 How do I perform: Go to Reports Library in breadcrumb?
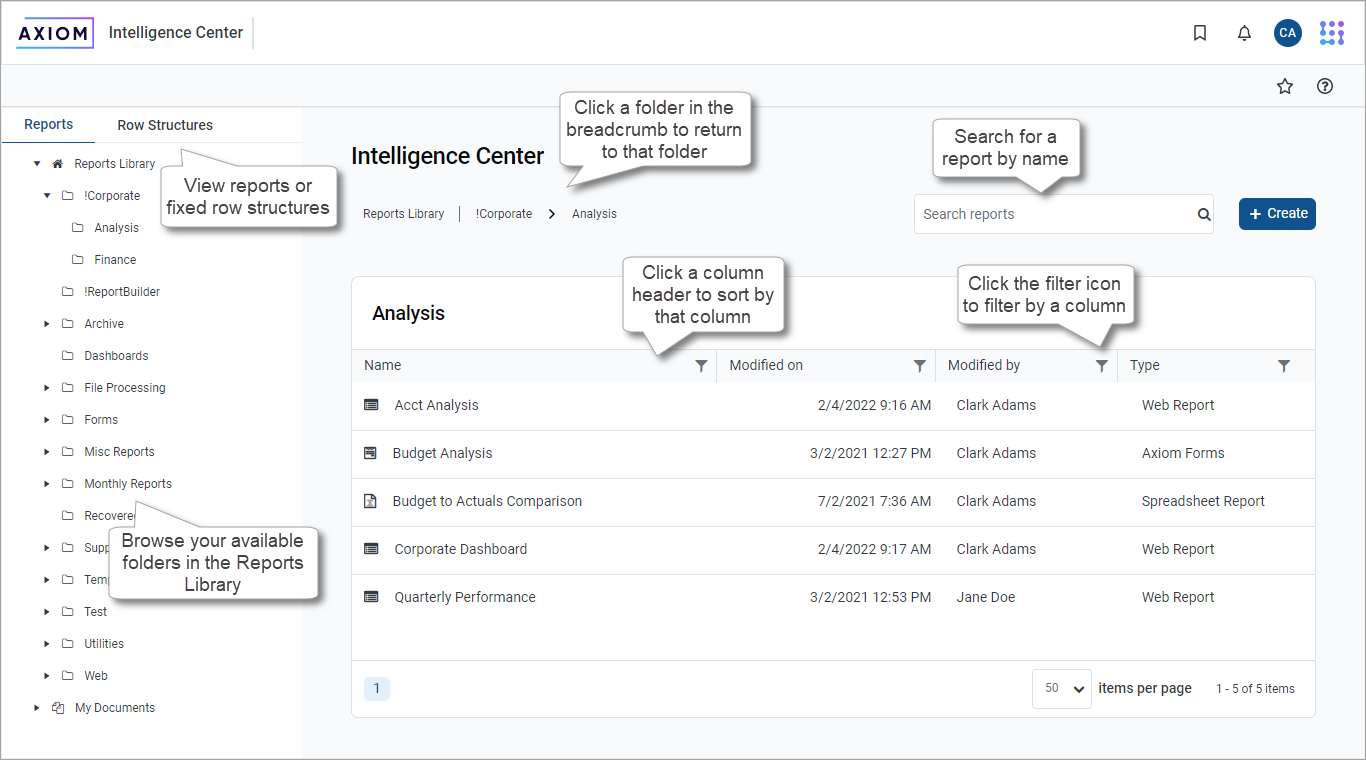click(x=403, y=214)
